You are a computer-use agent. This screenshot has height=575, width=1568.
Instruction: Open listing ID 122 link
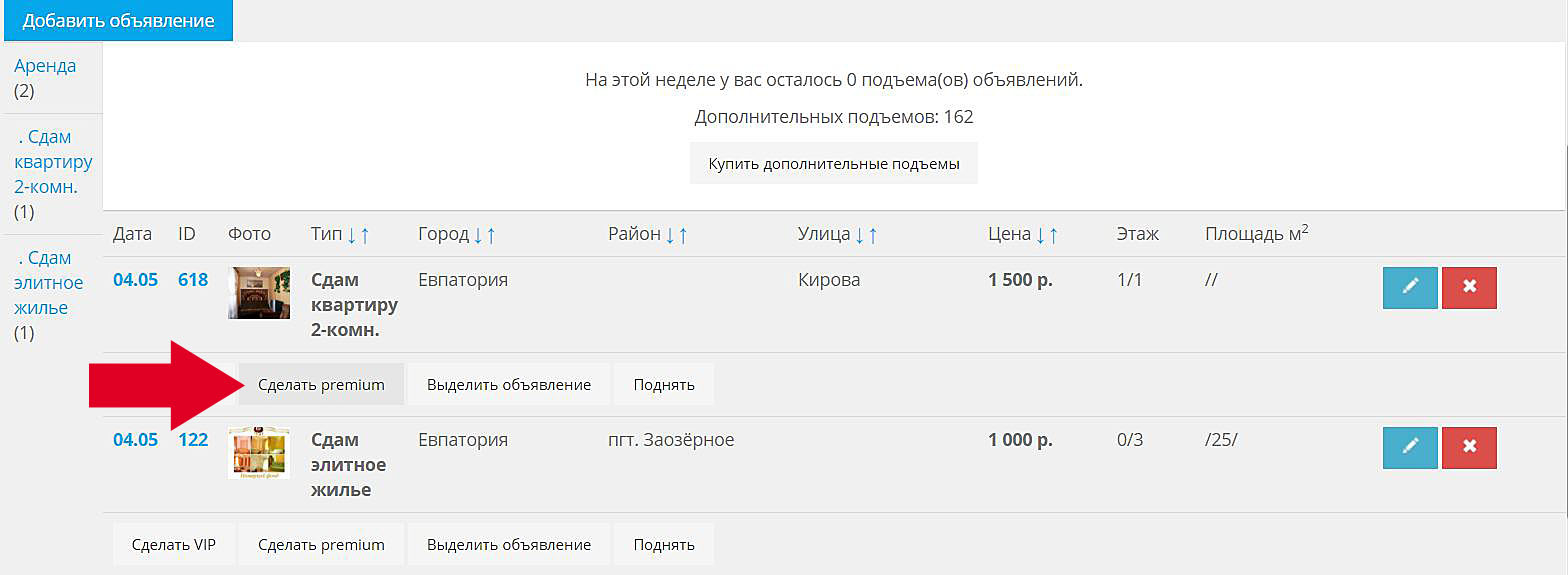[193, 440]
